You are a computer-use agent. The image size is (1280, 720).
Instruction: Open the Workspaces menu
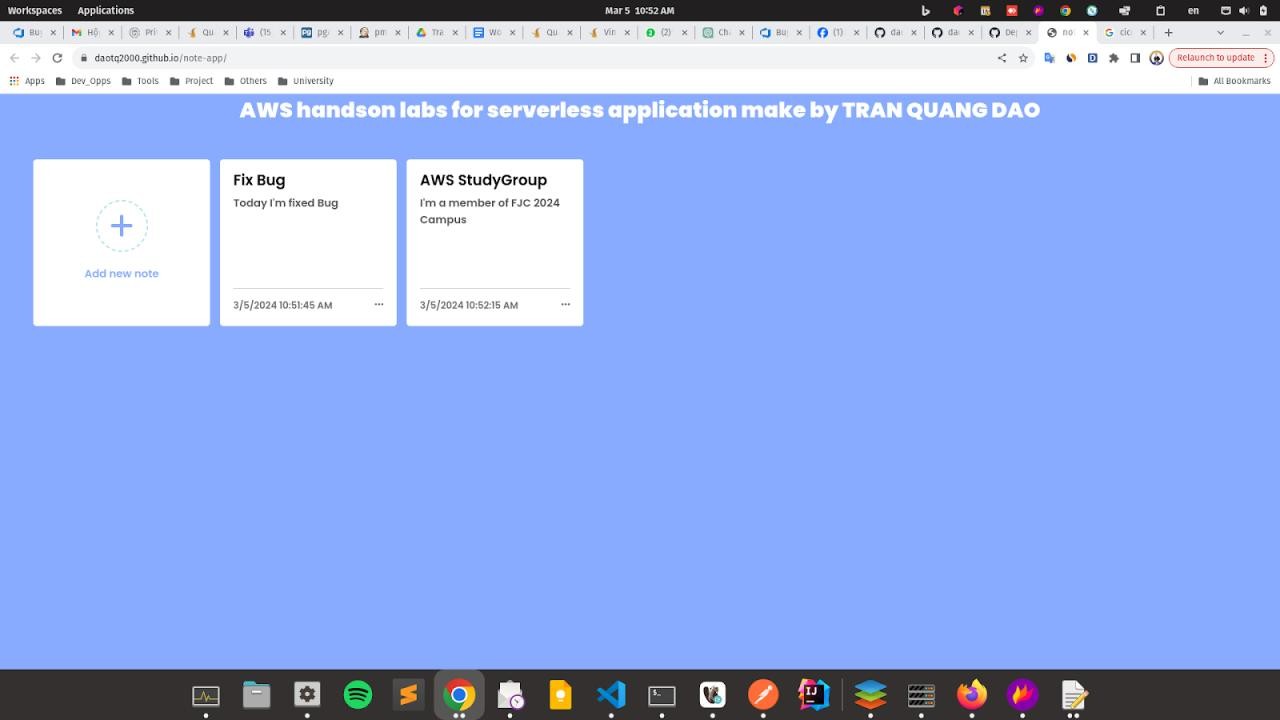(x=35, y=10)
